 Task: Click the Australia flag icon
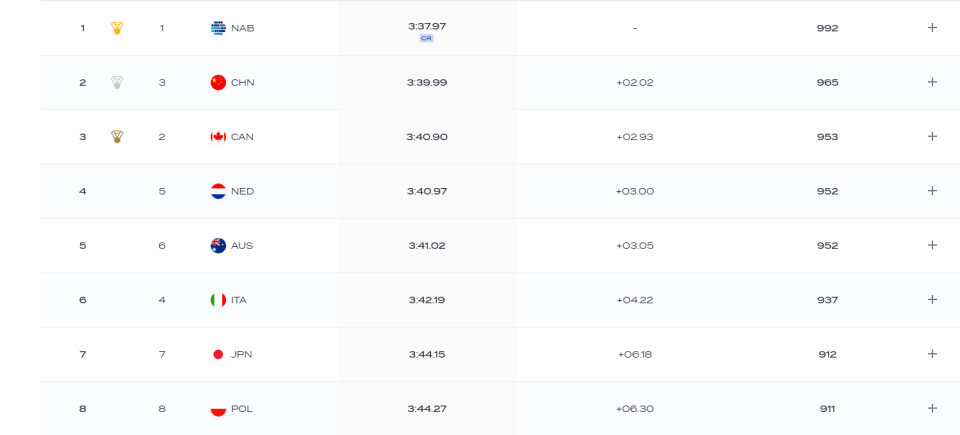(x=218, y=245)
